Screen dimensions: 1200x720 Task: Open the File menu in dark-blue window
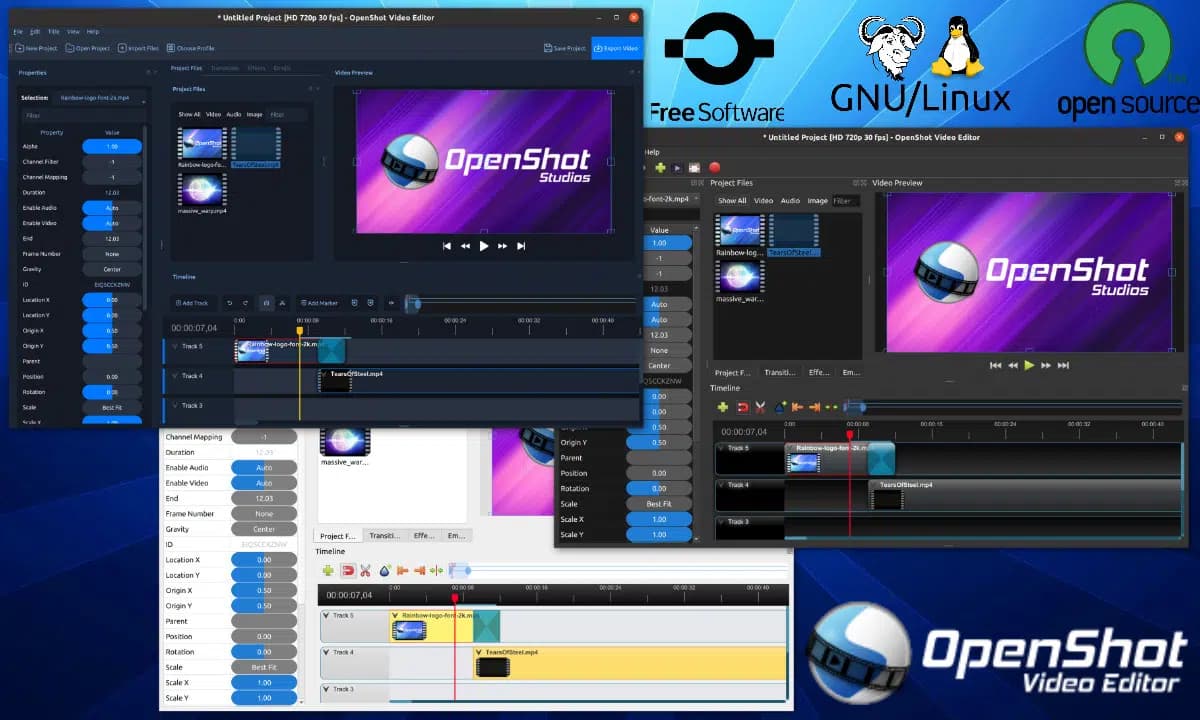coord(18,32)
